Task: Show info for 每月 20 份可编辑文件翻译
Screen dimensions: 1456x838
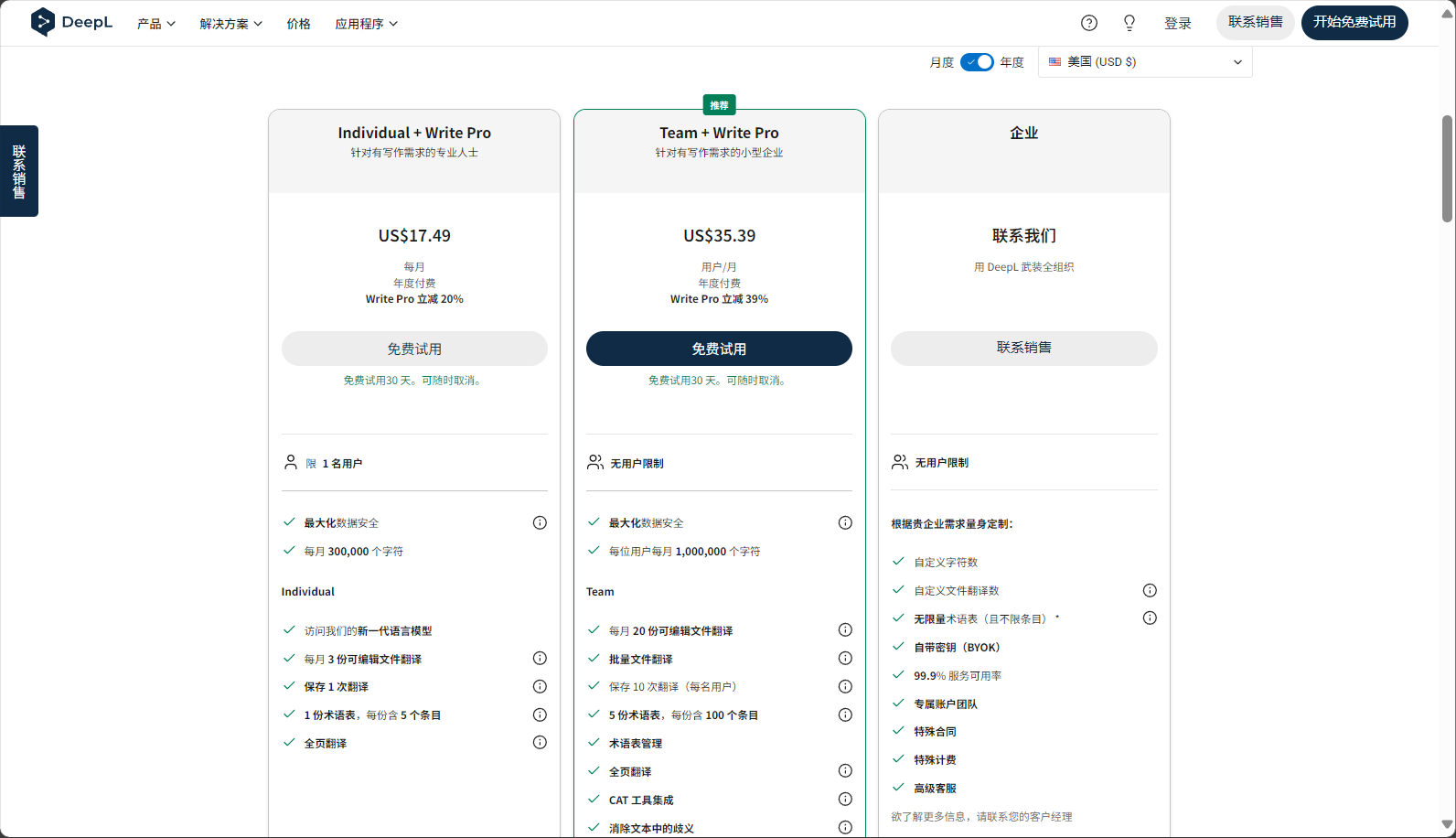Action: tap(845, 630)
